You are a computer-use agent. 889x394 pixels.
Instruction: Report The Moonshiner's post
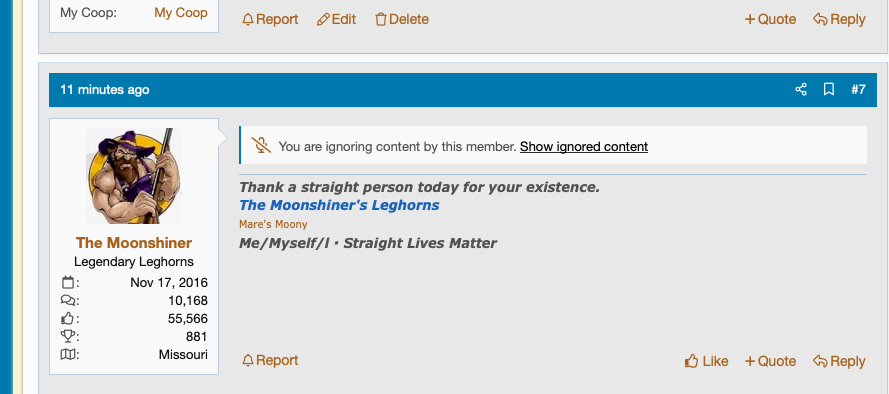click(270, 361)
